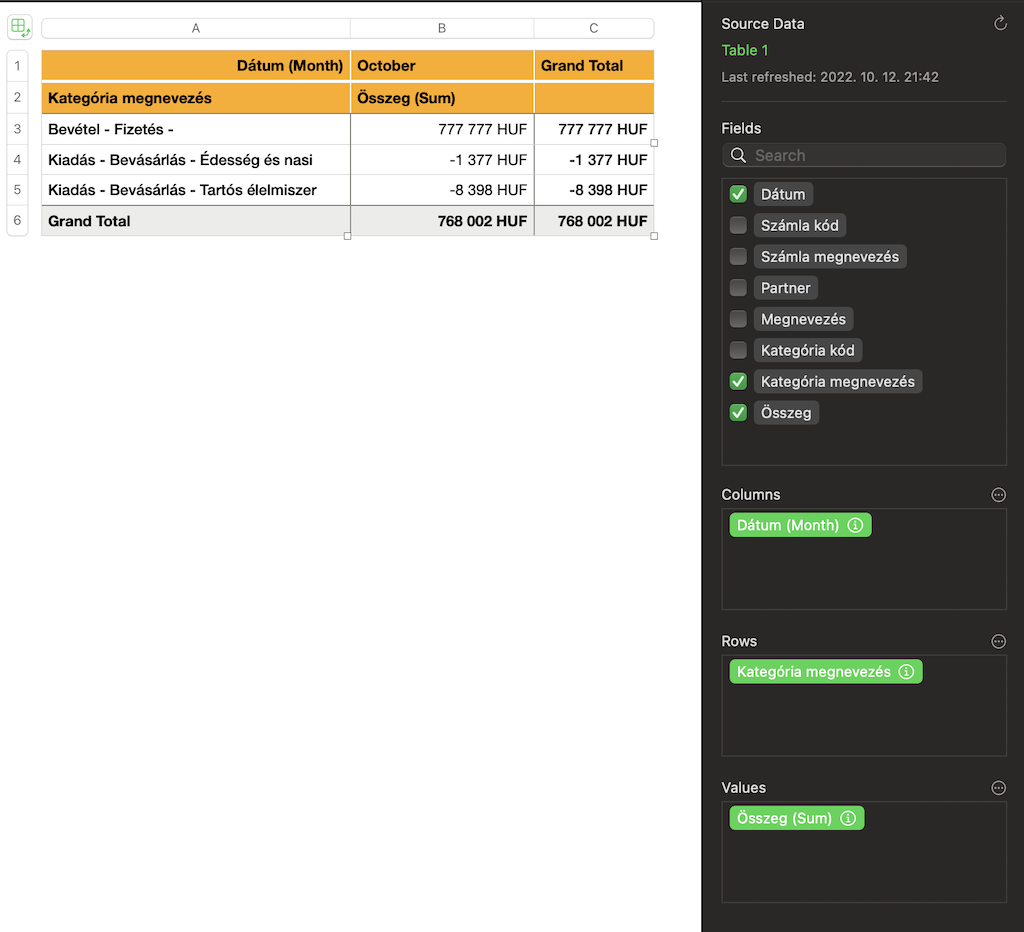Select the Grand Total 768 002 HUF cell in column C
The height and width of the screenshot is (932, 1024).
coord(594,221)
